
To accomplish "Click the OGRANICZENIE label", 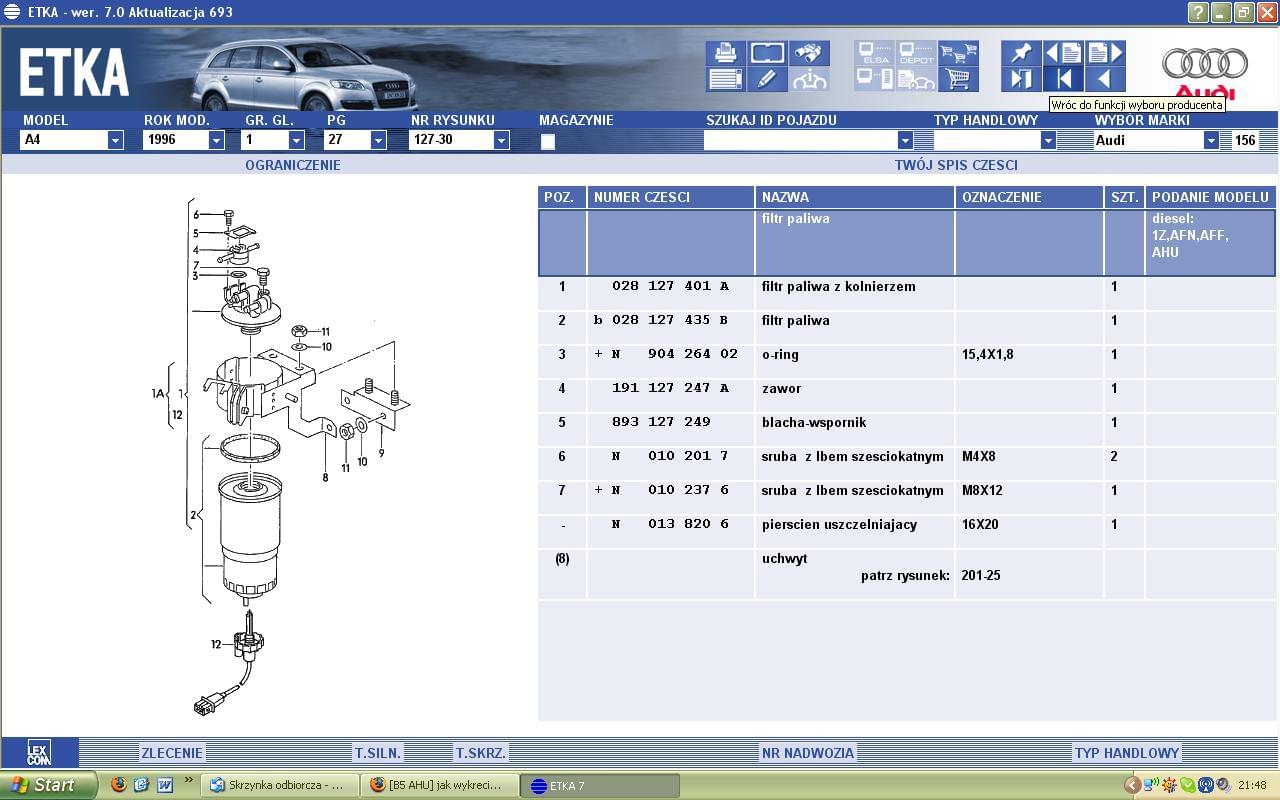I will (x=293, y=165).
